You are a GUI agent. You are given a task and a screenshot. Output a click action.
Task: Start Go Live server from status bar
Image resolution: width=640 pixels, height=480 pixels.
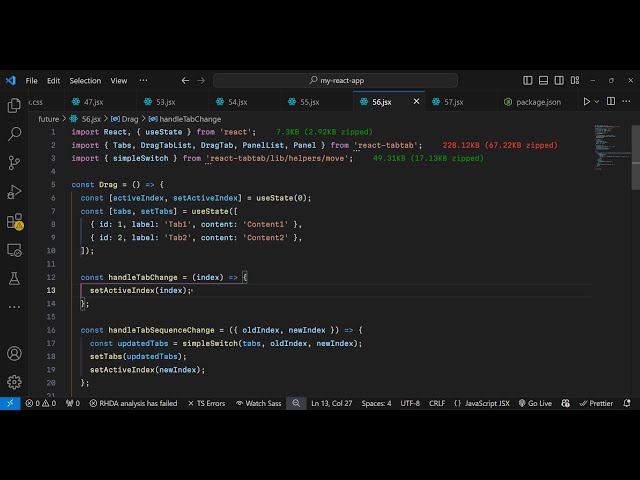(x=535, y=403)
